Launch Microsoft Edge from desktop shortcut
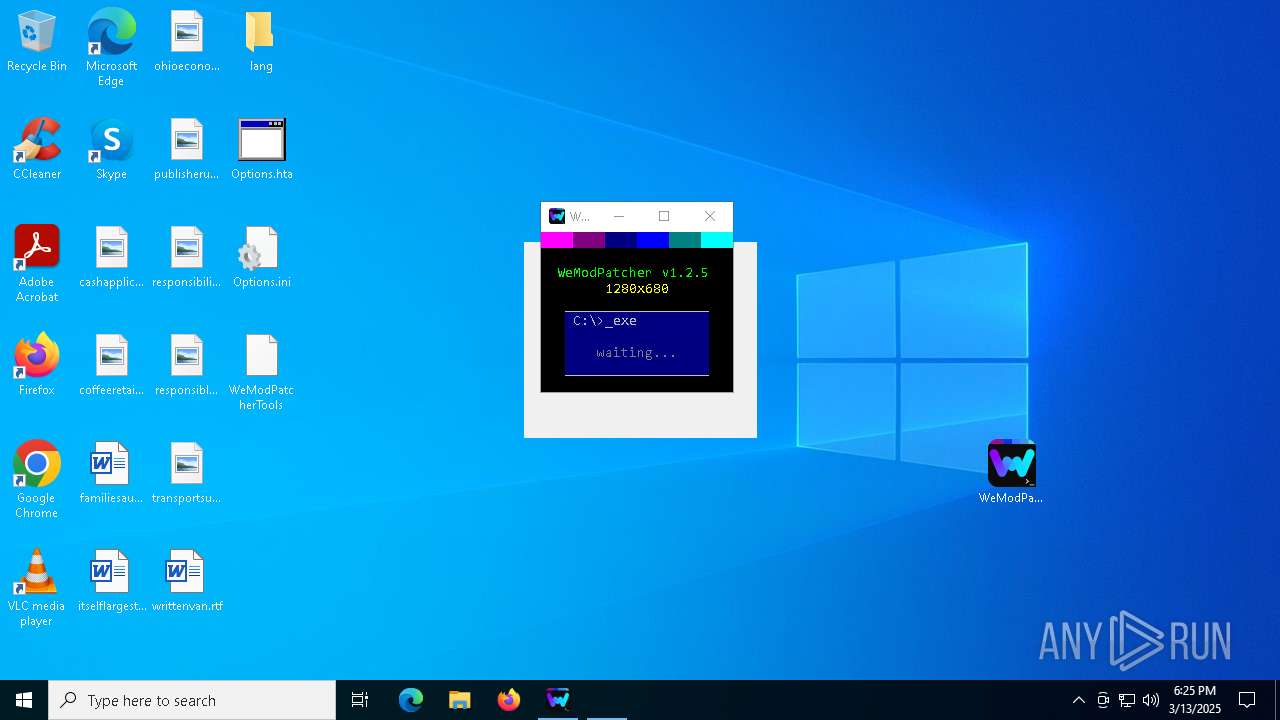 (x=111, y=48)
